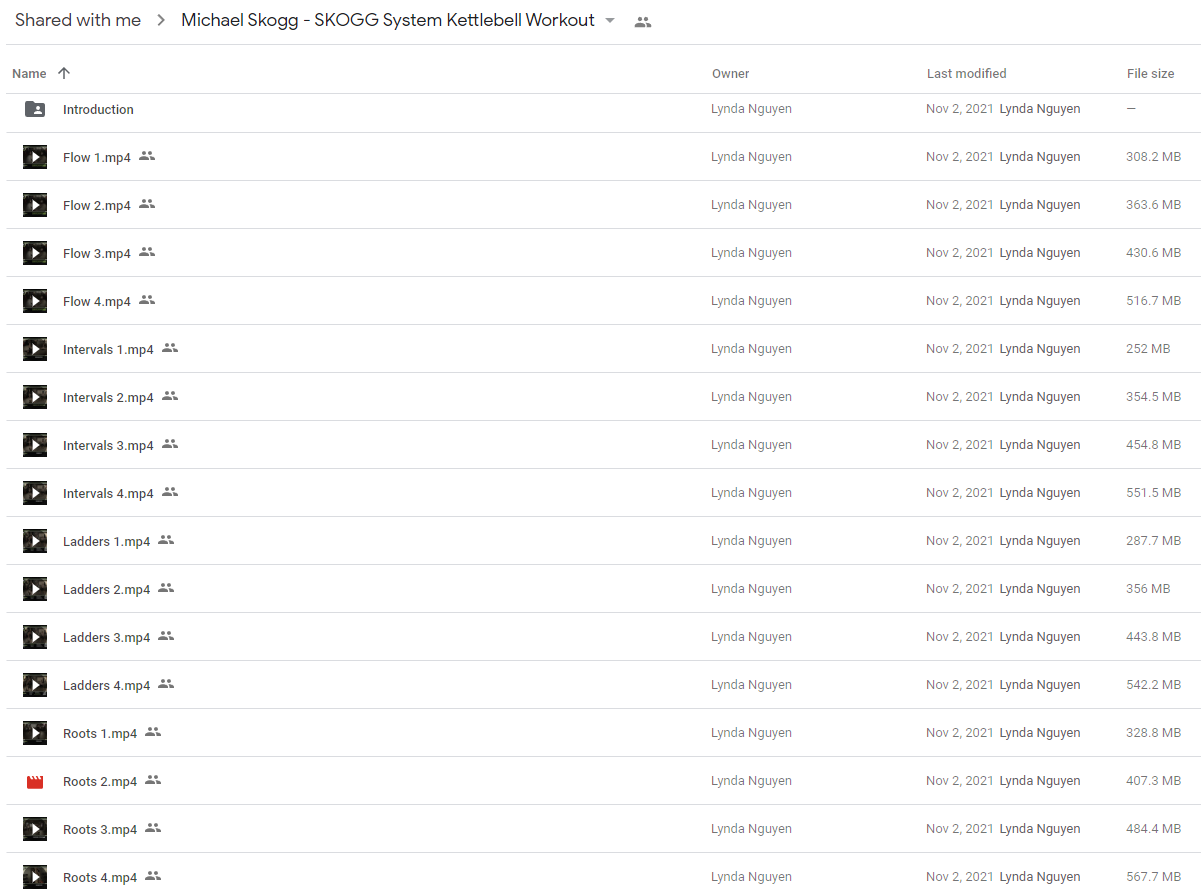This screenshot has height=896, width=1201.
Task: Select the file name Flow 2.mp4
Action: pos(97,206)
